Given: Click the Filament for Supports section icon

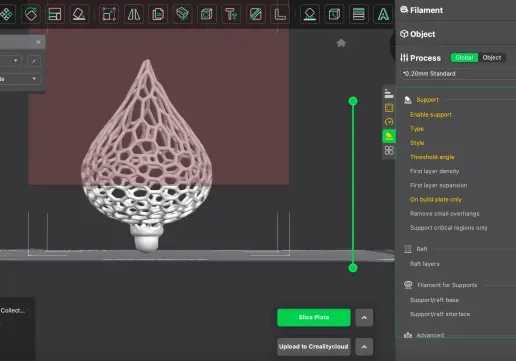Looking at the screenshot, I should 408,285.
